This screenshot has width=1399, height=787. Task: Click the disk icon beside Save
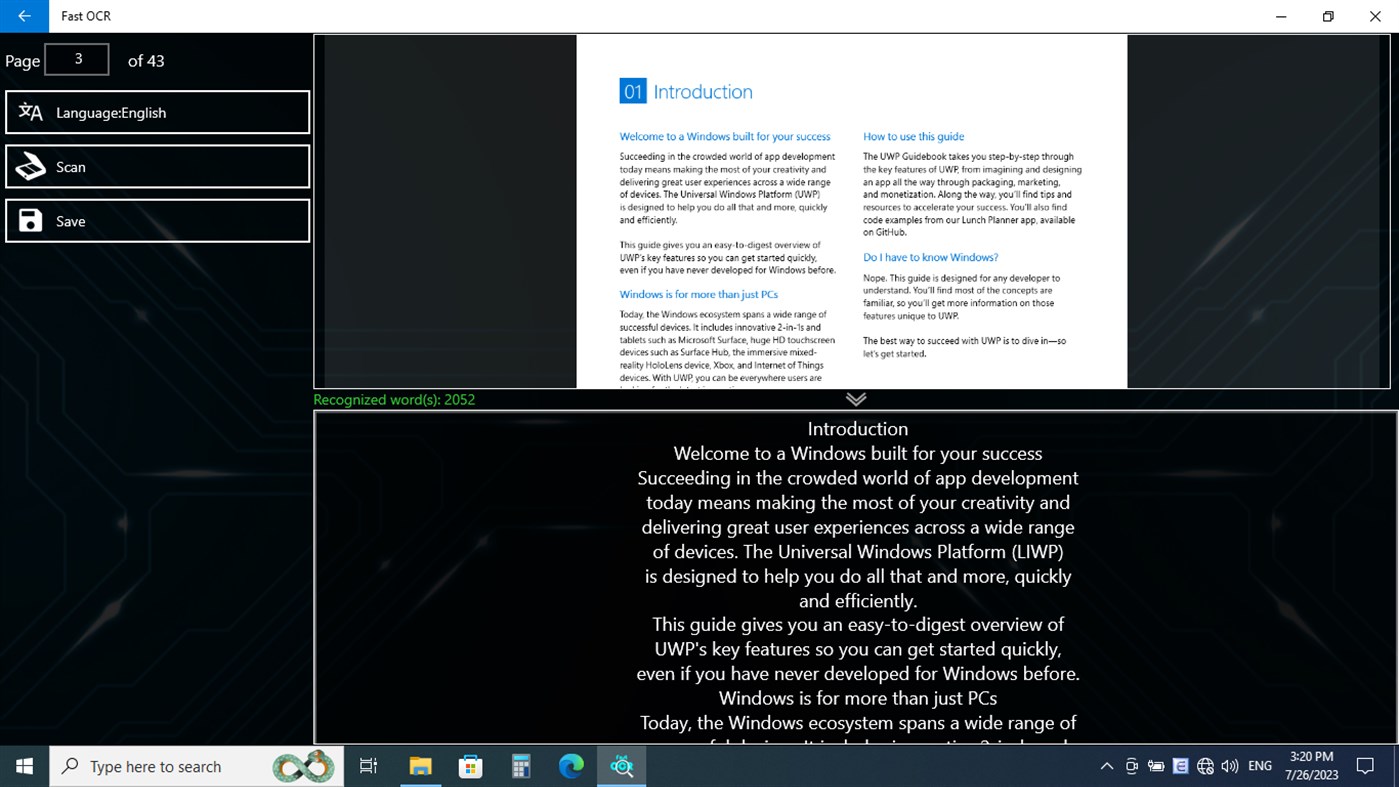pos(30,220)
